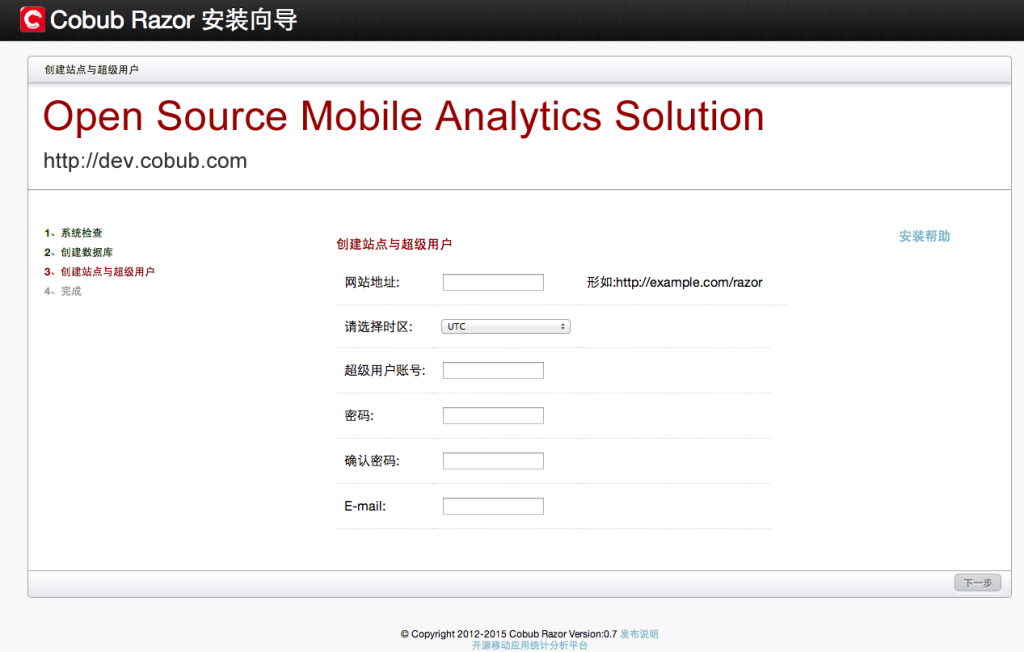1024x652 pixels.
Task: Select step 2、创建数据库 in sidebar
Action: point(78,252)
